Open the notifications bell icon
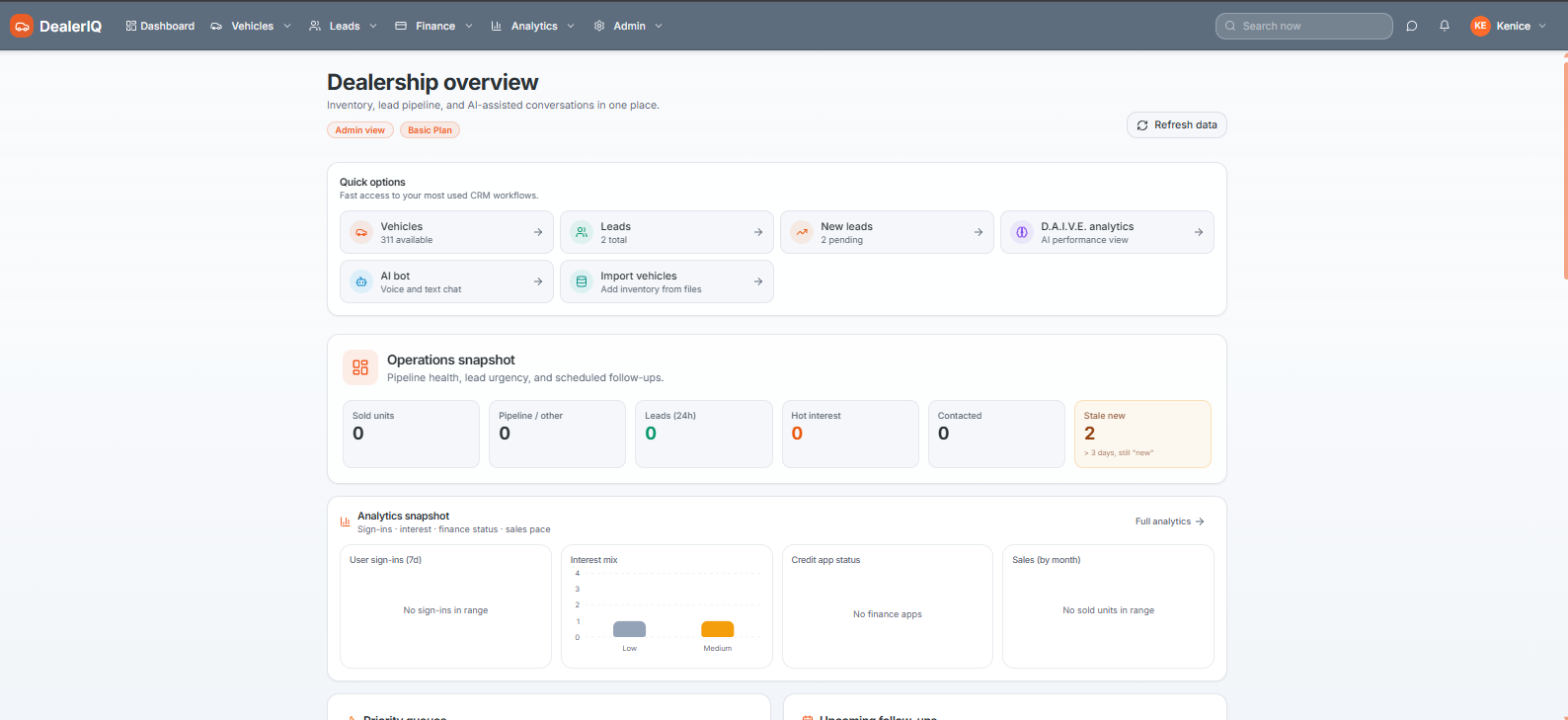Viewport: 1568px width, 720px height. (1445, 26)
